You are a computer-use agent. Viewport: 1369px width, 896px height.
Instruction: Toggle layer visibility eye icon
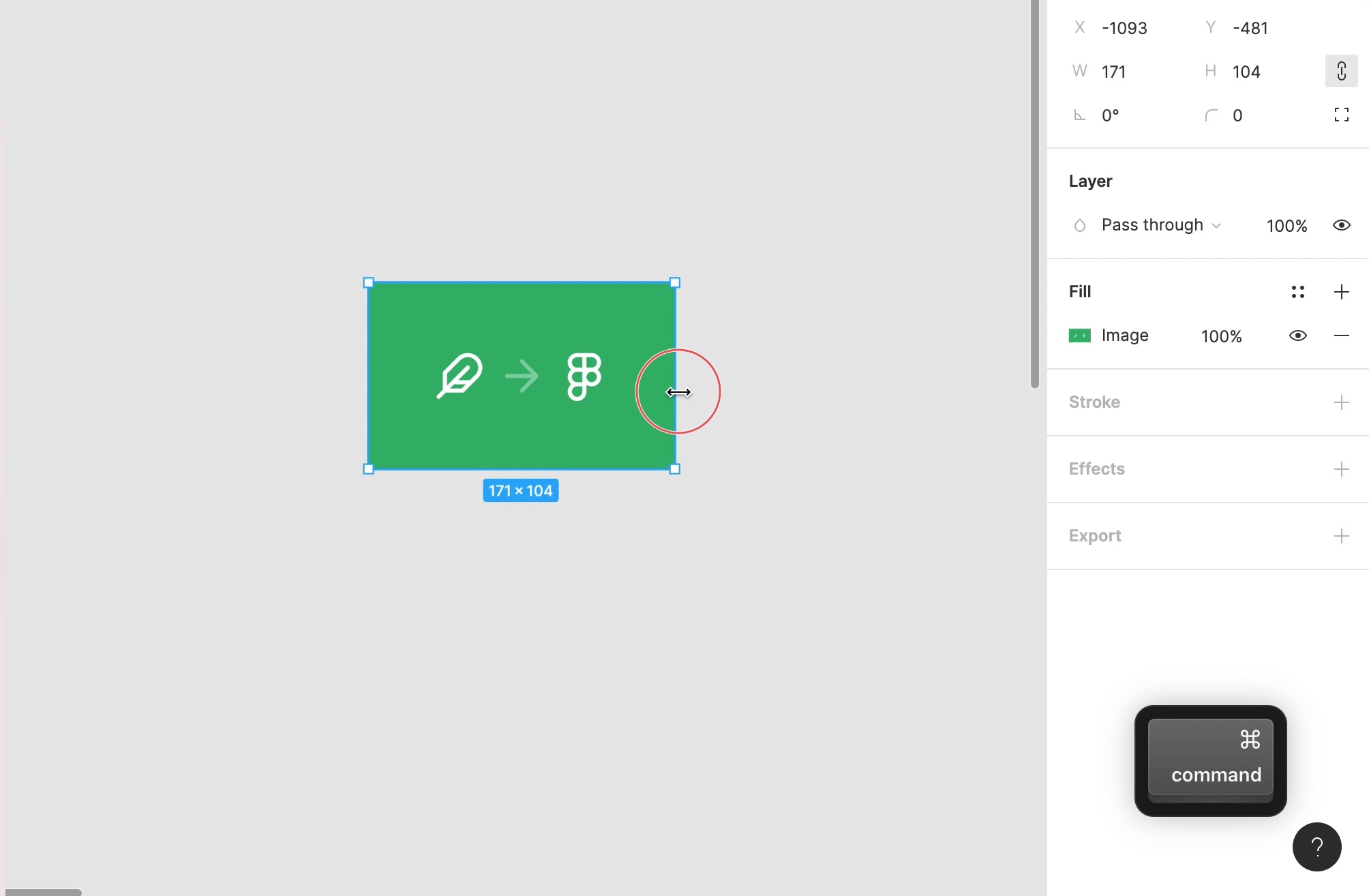point(1341,226)
